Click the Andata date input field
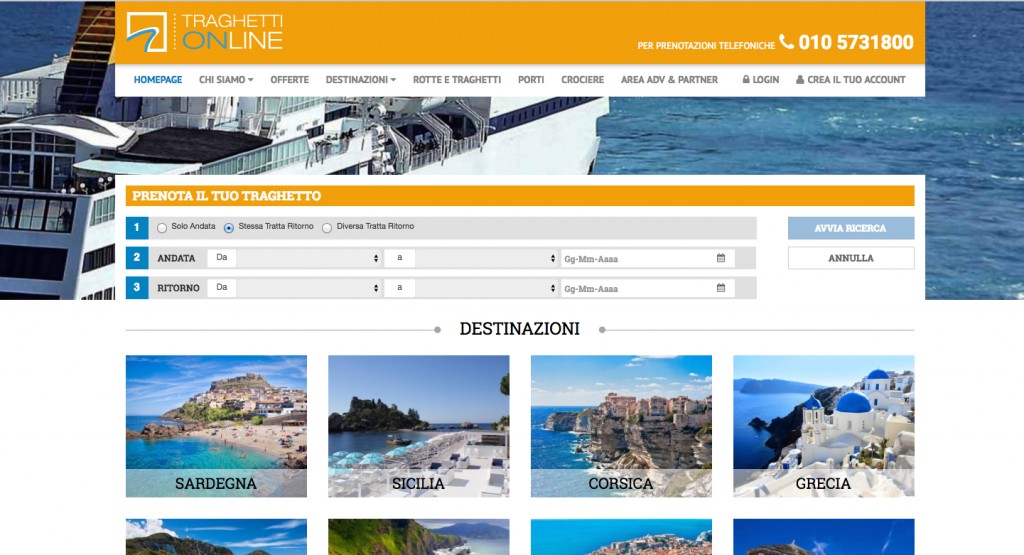The width and height of the screenshot is (1024, 555). [x=637, y=258]
